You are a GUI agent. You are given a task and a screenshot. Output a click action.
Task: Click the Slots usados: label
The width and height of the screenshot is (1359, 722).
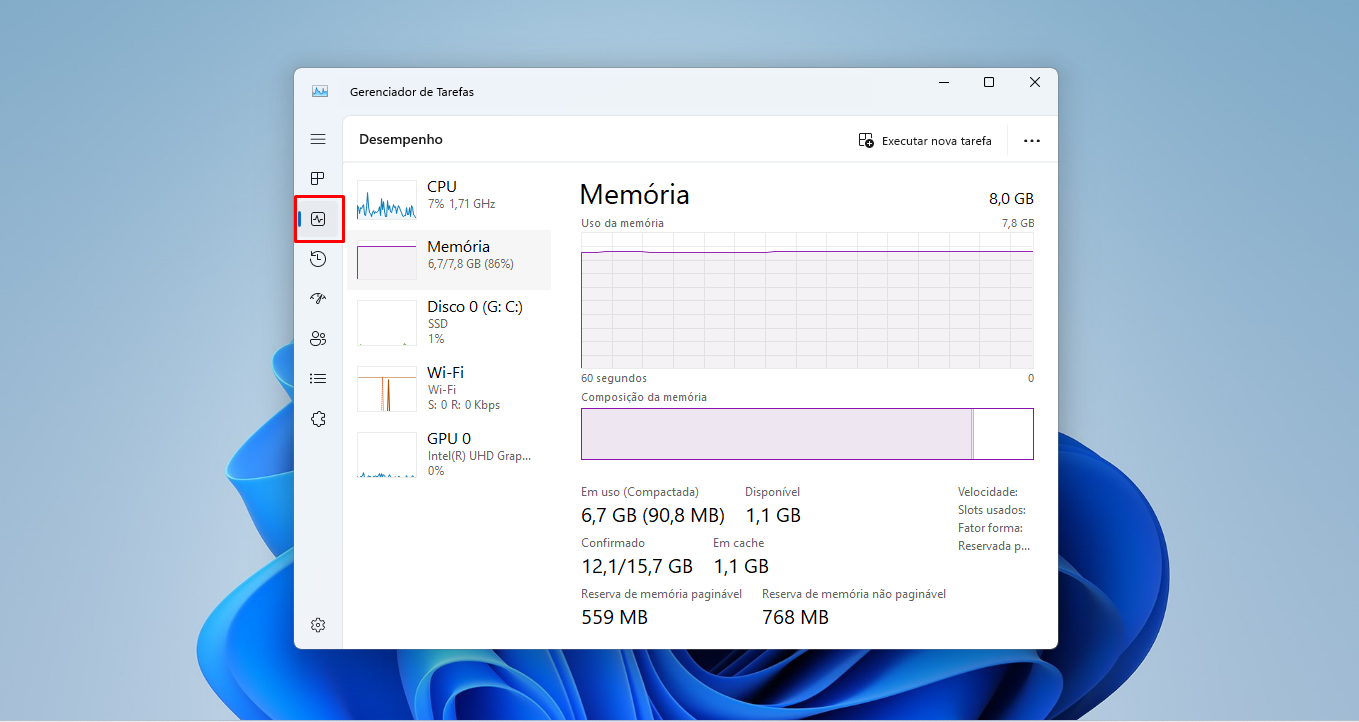pos(992,510)
